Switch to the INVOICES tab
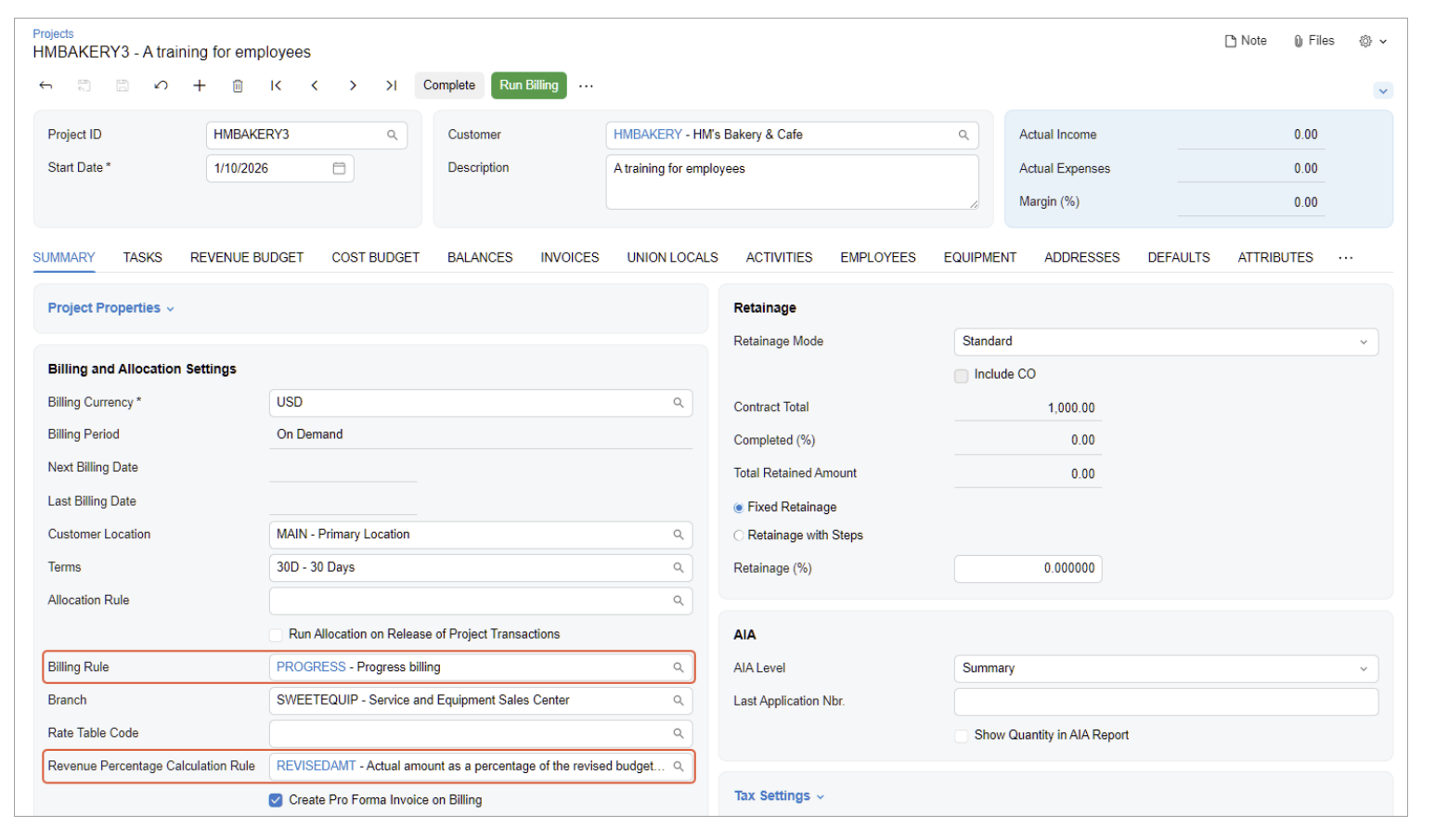This screenshot has width=1436, height=840. tap(570, 258)
